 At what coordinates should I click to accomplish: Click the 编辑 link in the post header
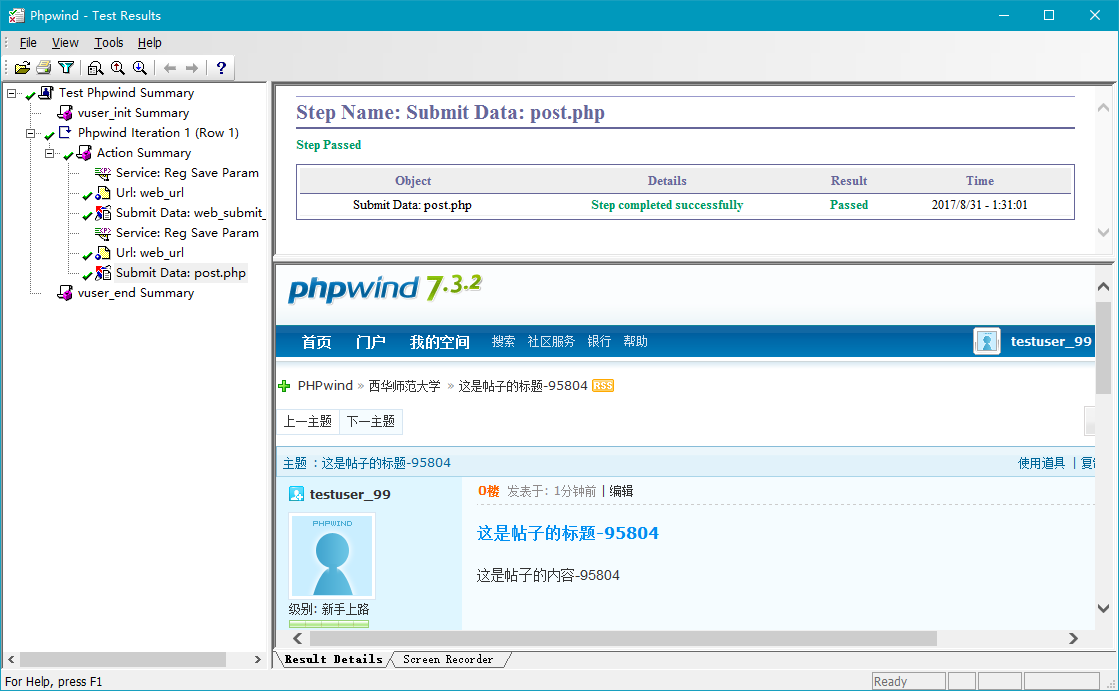pos(621,491)
